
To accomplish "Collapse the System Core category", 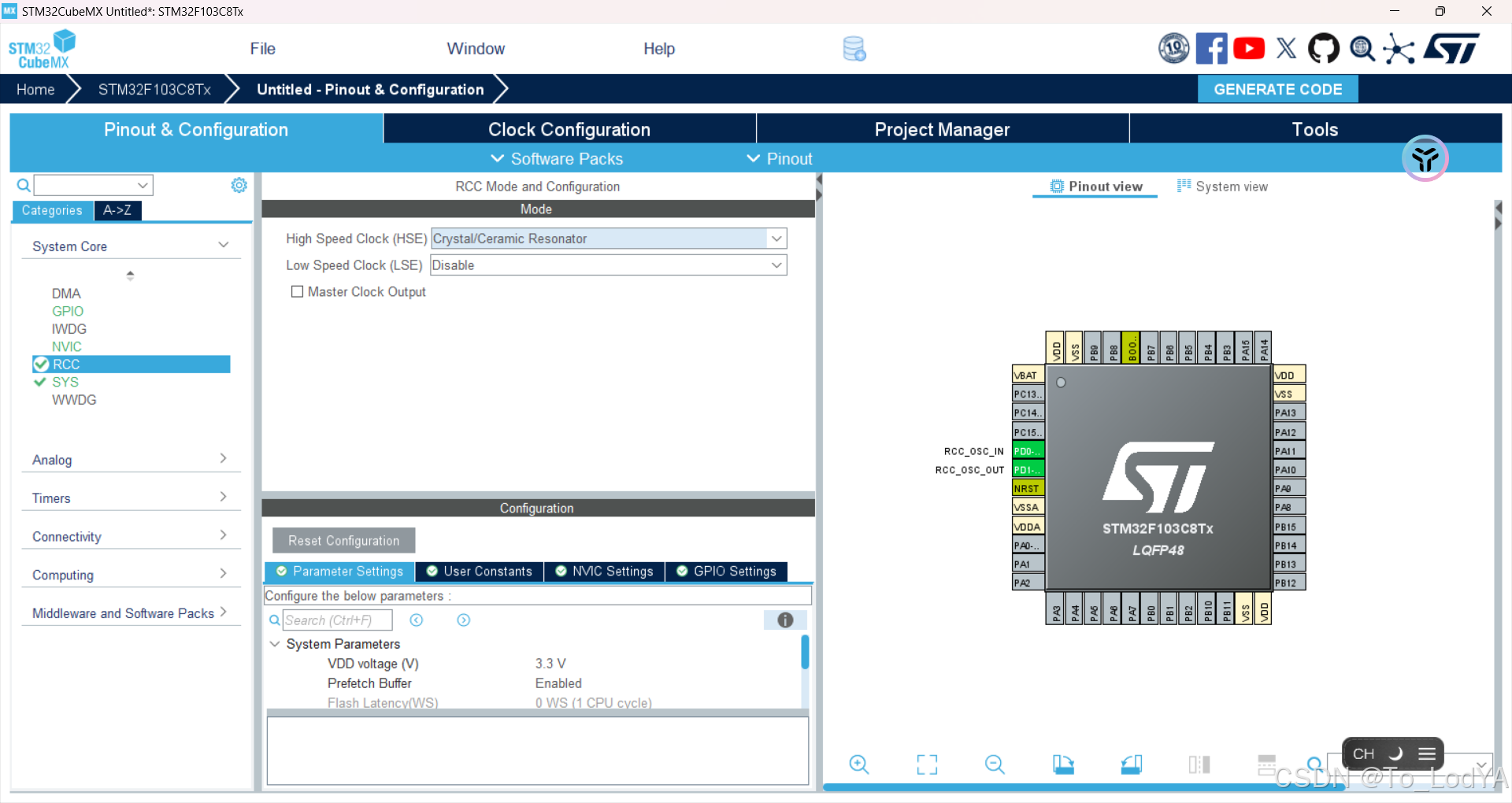I will [x=224, y=246].
